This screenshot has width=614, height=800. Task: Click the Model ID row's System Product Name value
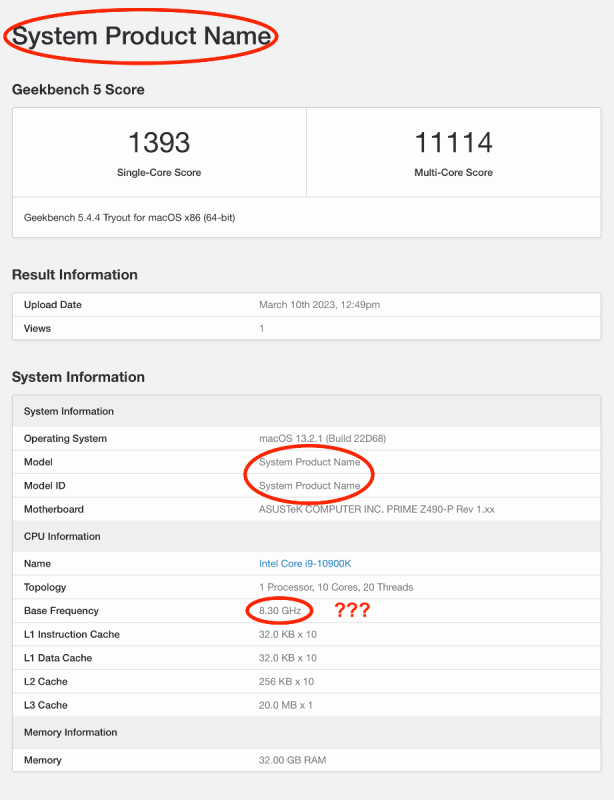309,485
